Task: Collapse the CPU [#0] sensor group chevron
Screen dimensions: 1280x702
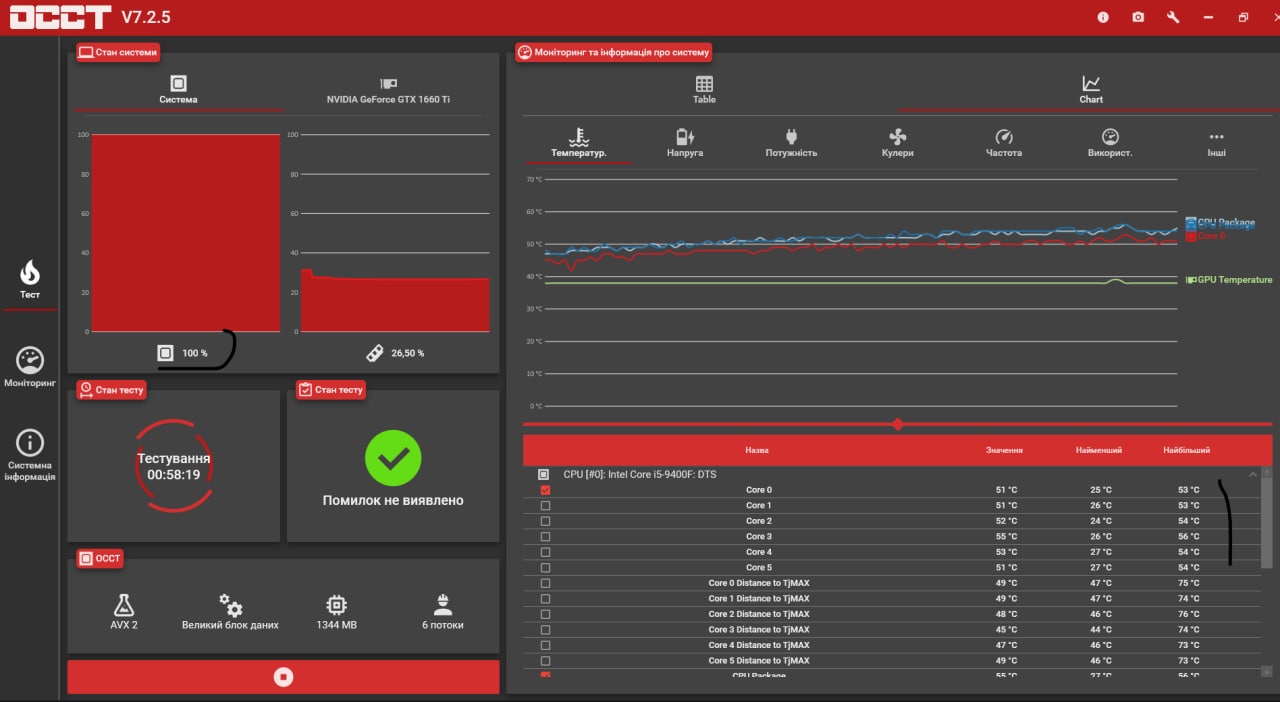Action: [1253, 474]
